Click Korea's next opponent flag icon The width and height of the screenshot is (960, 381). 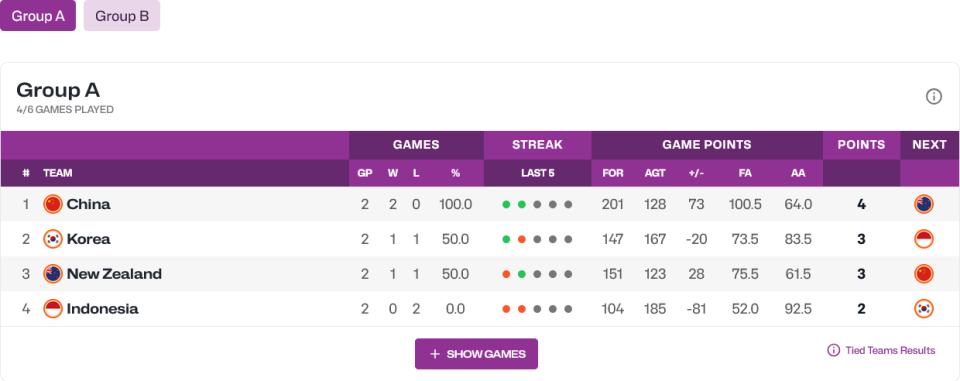pyautogui.click(x=924, y=239)
